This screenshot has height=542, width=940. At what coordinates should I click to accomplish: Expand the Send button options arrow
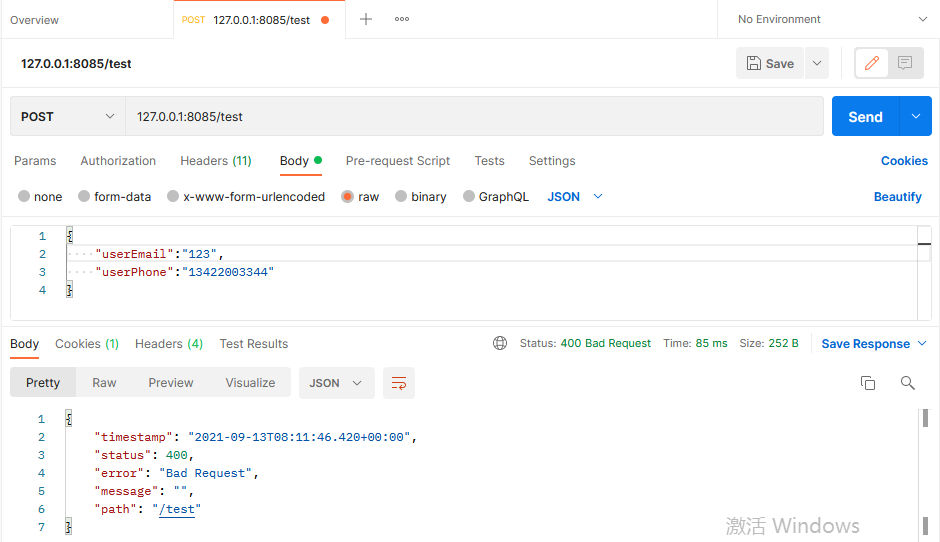915,116
